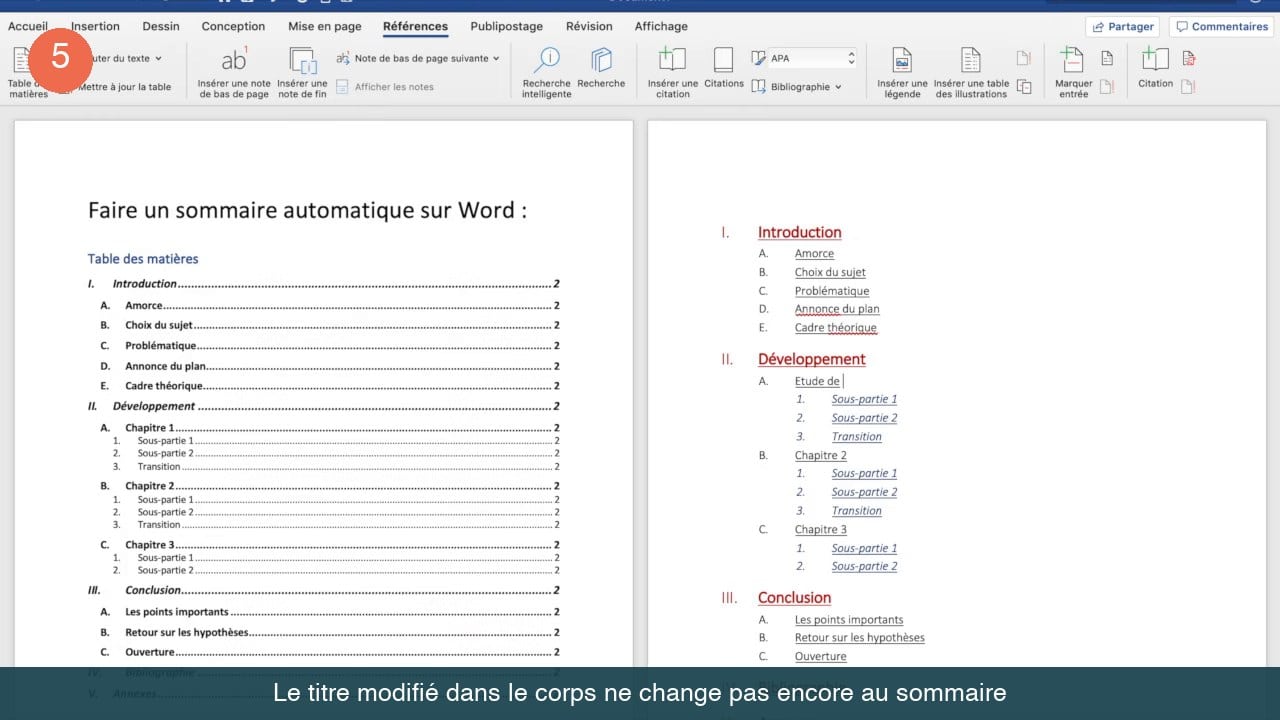Click Insérer une citation icon
The image size is (1280, 720).
672,60
